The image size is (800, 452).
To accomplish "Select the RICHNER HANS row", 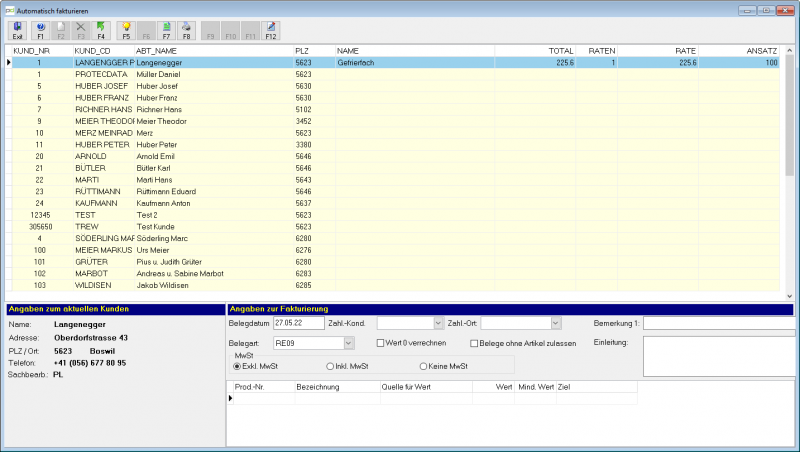I will click(395, 110).
